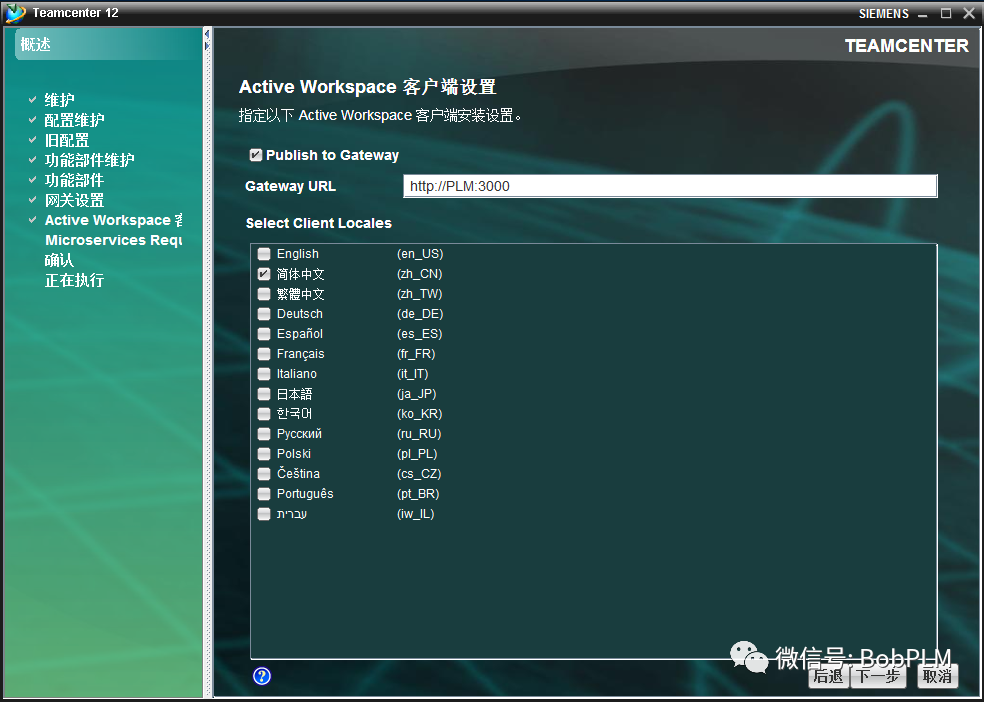Open the 旧配置 step in sidebar
The width and height of the screenshot is (984, 702).
click(67, 140)
